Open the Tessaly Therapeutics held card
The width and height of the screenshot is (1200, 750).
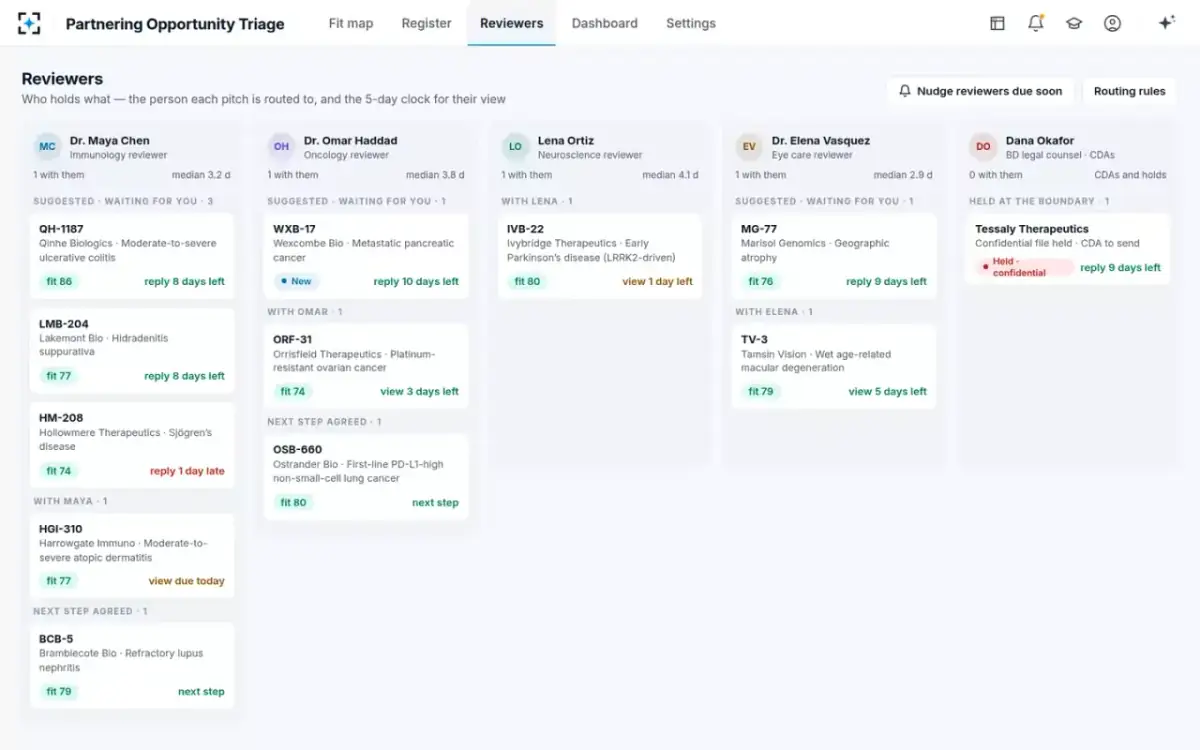1068,249
